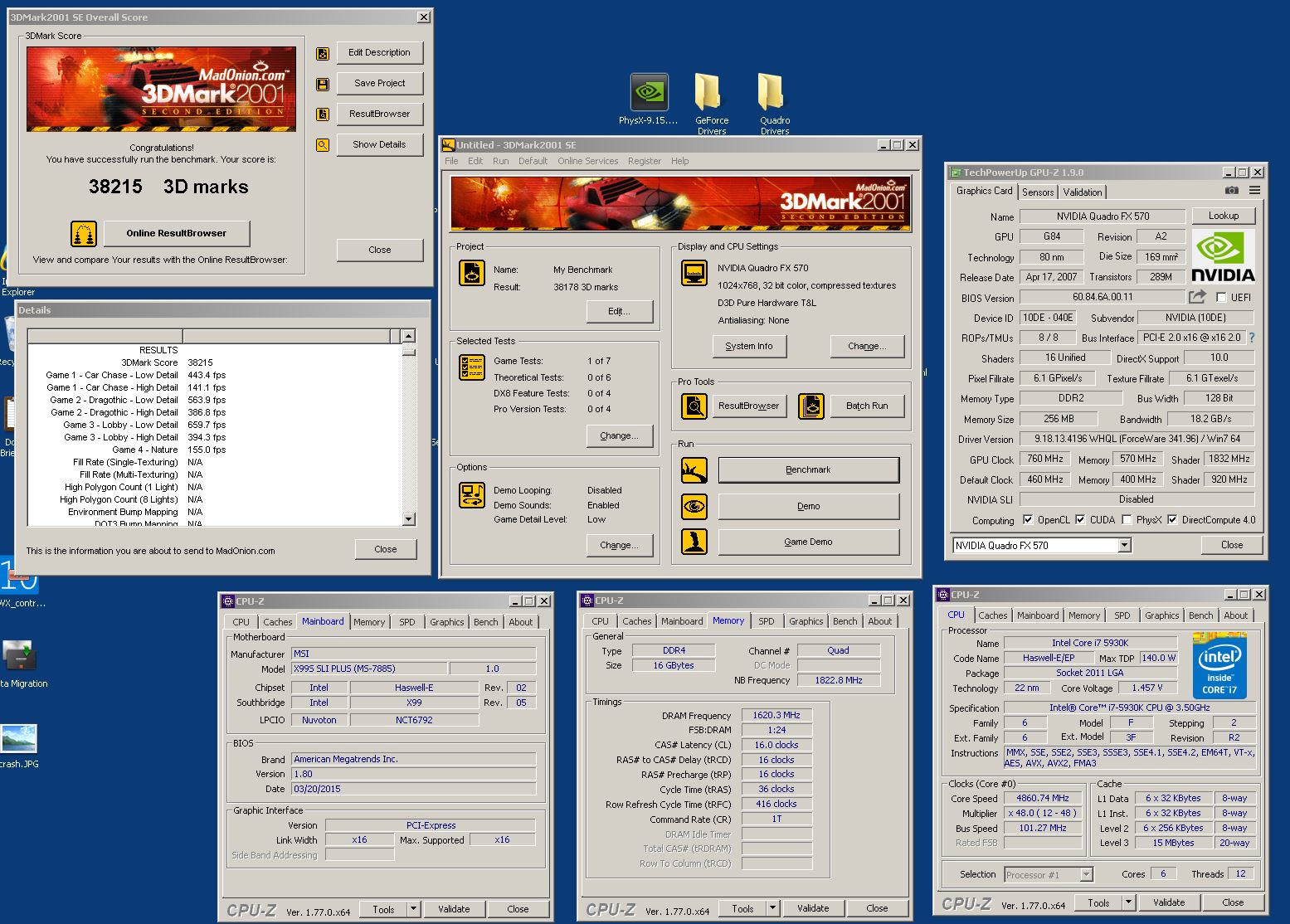Click the Details list scroll down arrow
Screen dimensions: 1290x924
click(408, 519)
